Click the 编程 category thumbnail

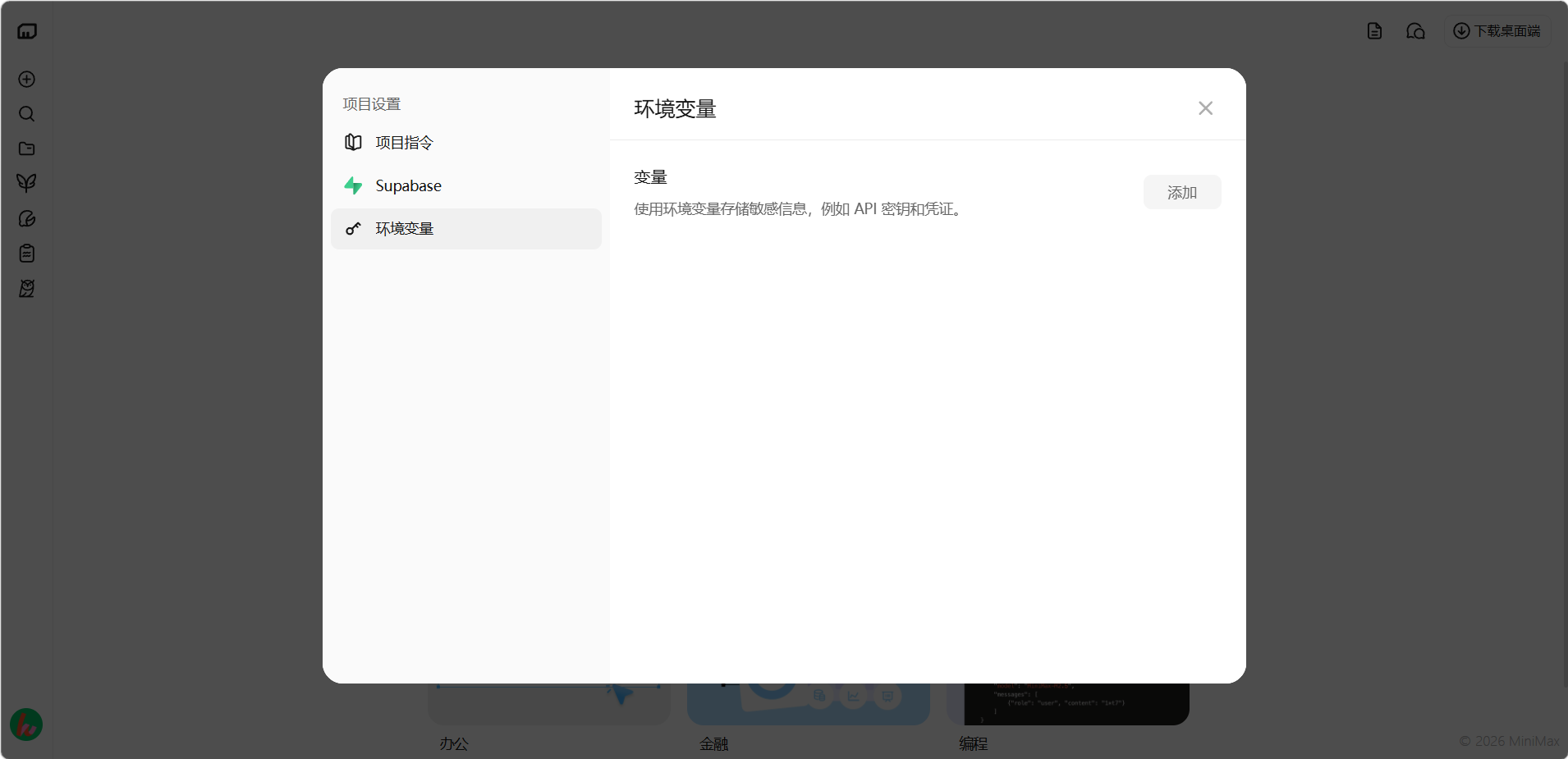tap(1068, 704)
